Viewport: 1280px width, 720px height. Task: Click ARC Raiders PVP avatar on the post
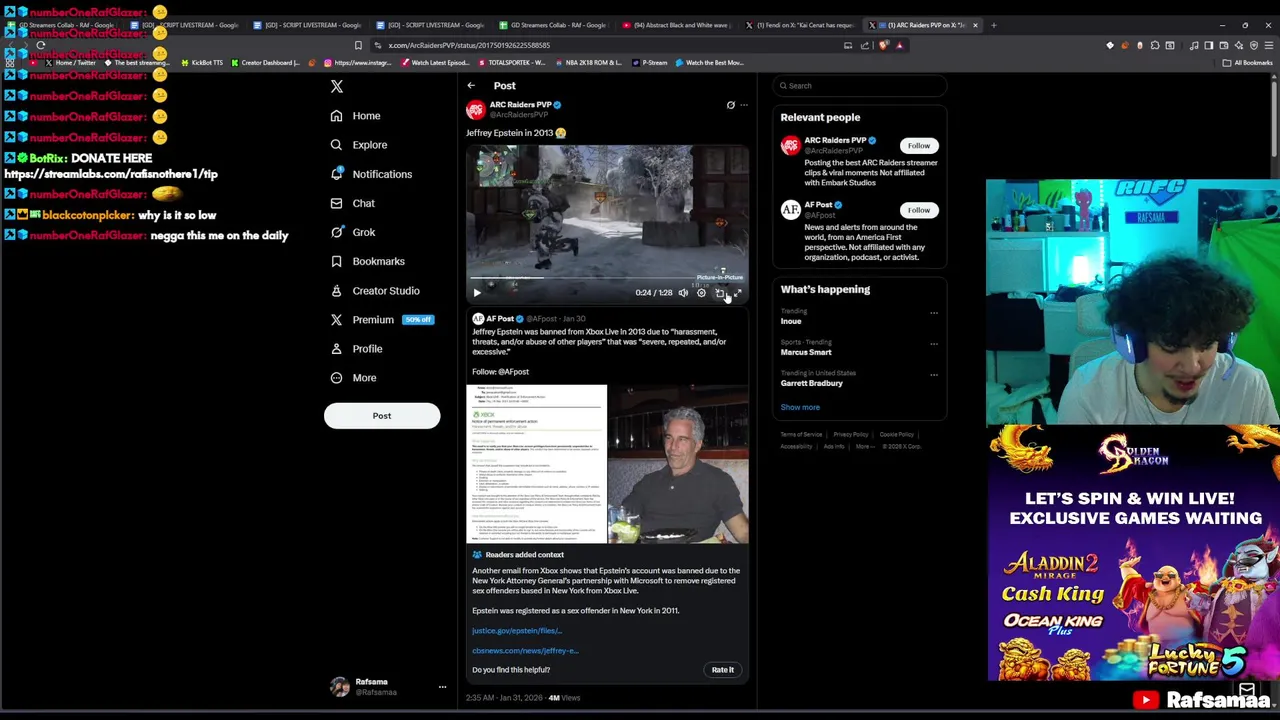coord(476,109)
